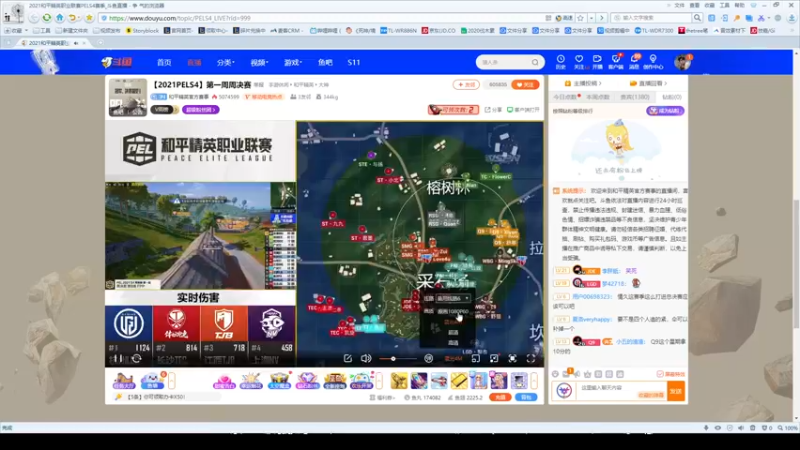
Task: Open the 2020 bookmark with green icon
Action: pos(478,31)
